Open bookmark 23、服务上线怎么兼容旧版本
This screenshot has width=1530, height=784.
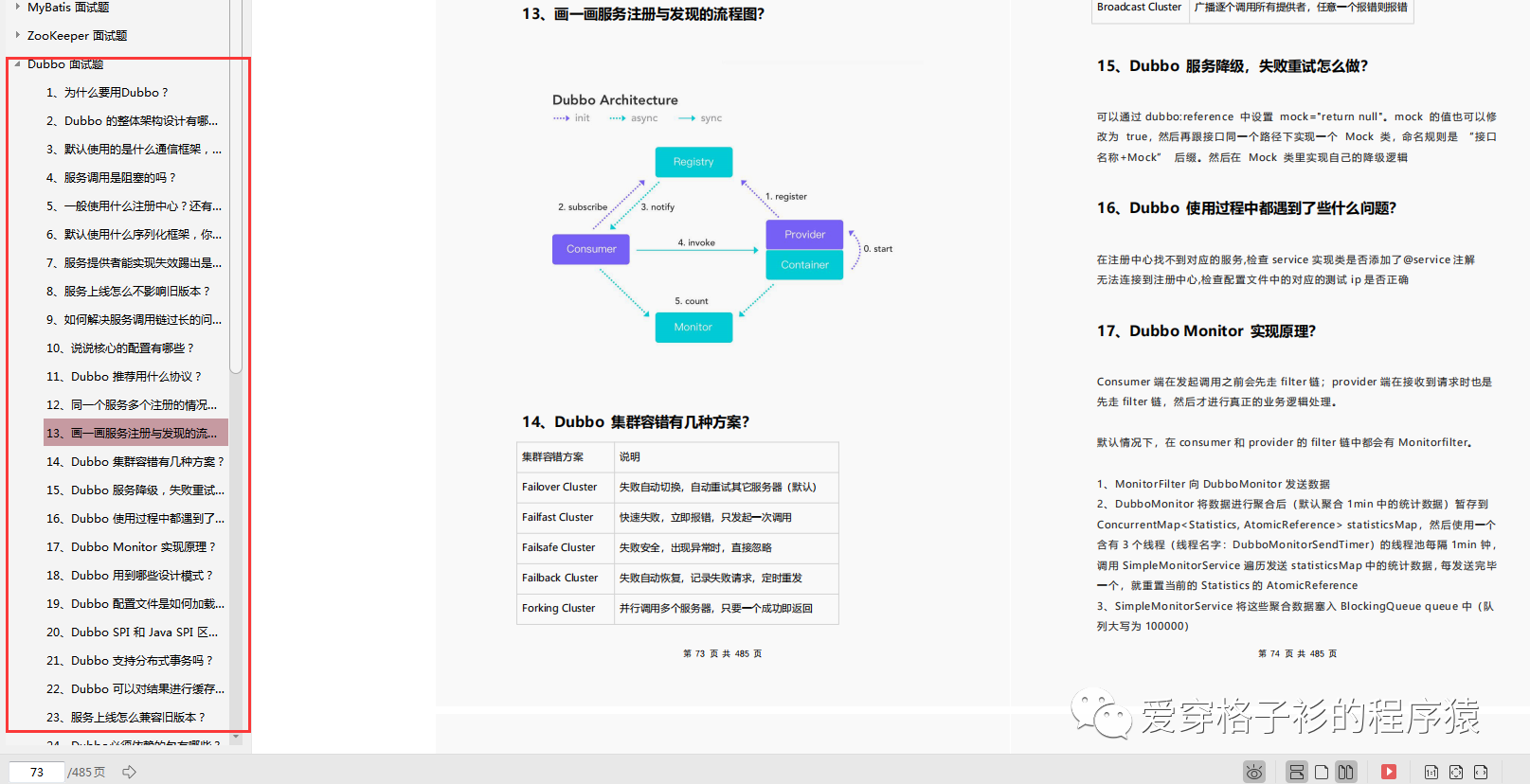point(126,717)
